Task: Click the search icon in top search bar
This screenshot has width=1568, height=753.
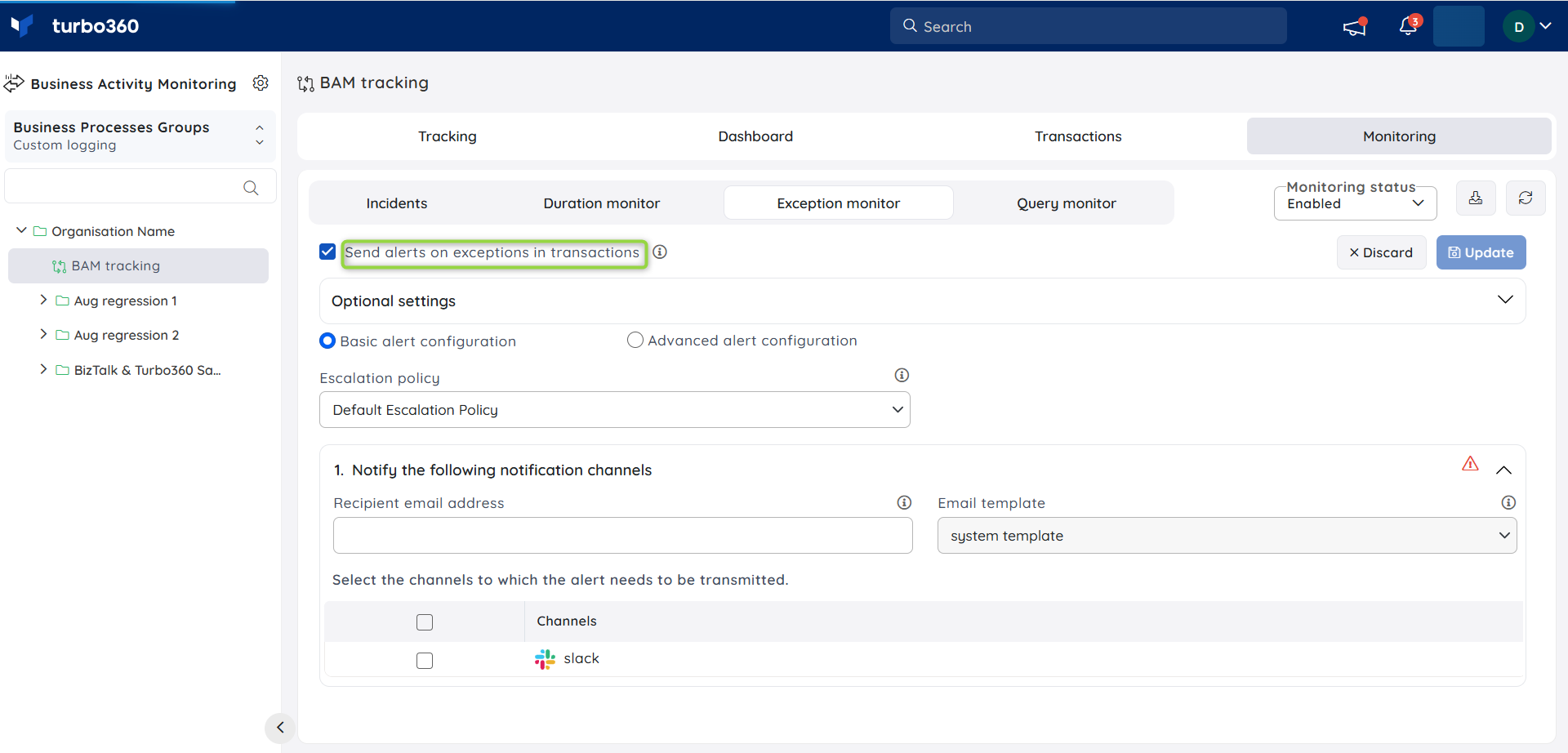Action: click(x=910, y=26)
